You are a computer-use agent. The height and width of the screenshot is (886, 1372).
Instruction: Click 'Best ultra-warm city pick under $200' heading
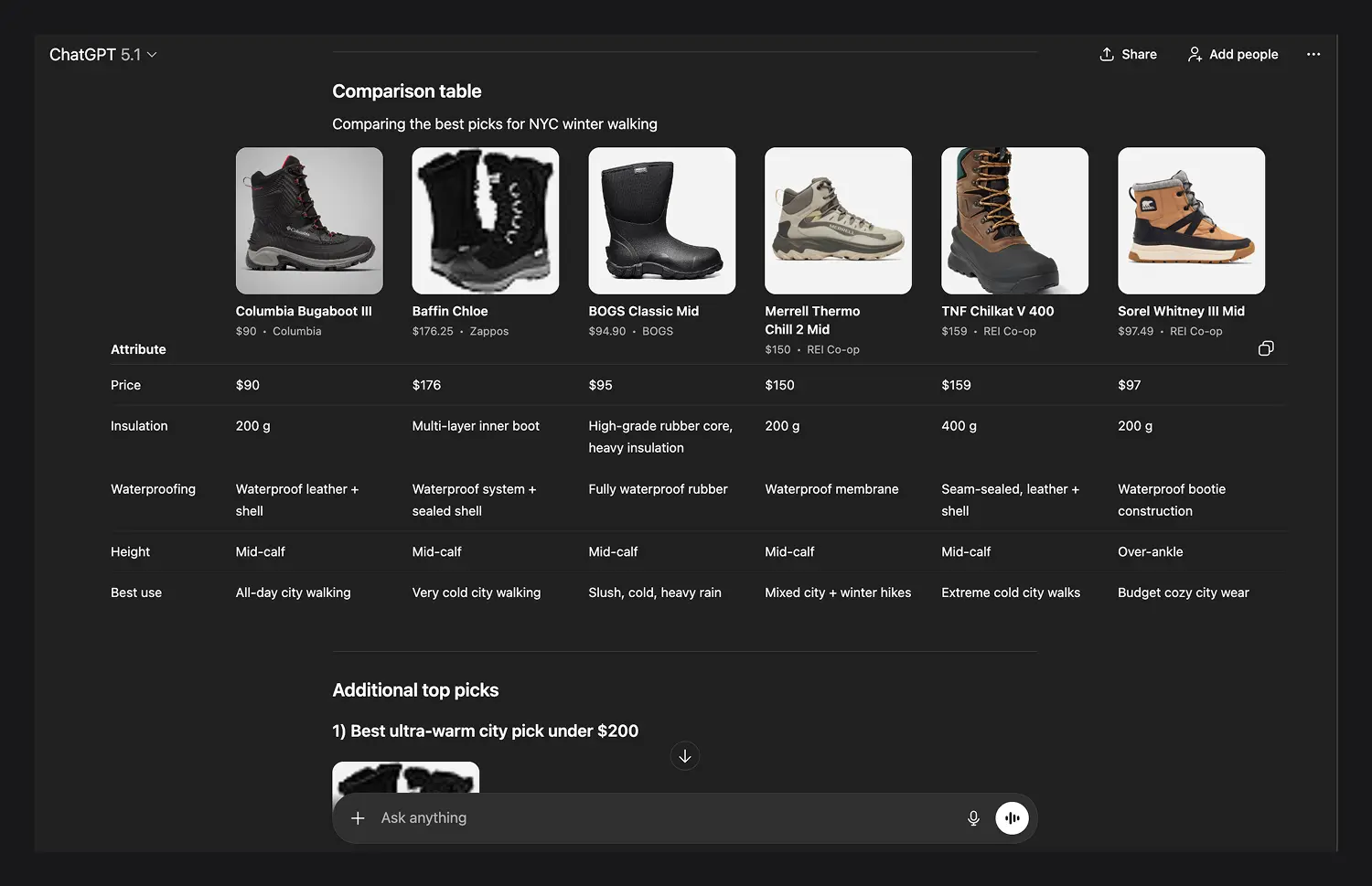click(486, 731)
